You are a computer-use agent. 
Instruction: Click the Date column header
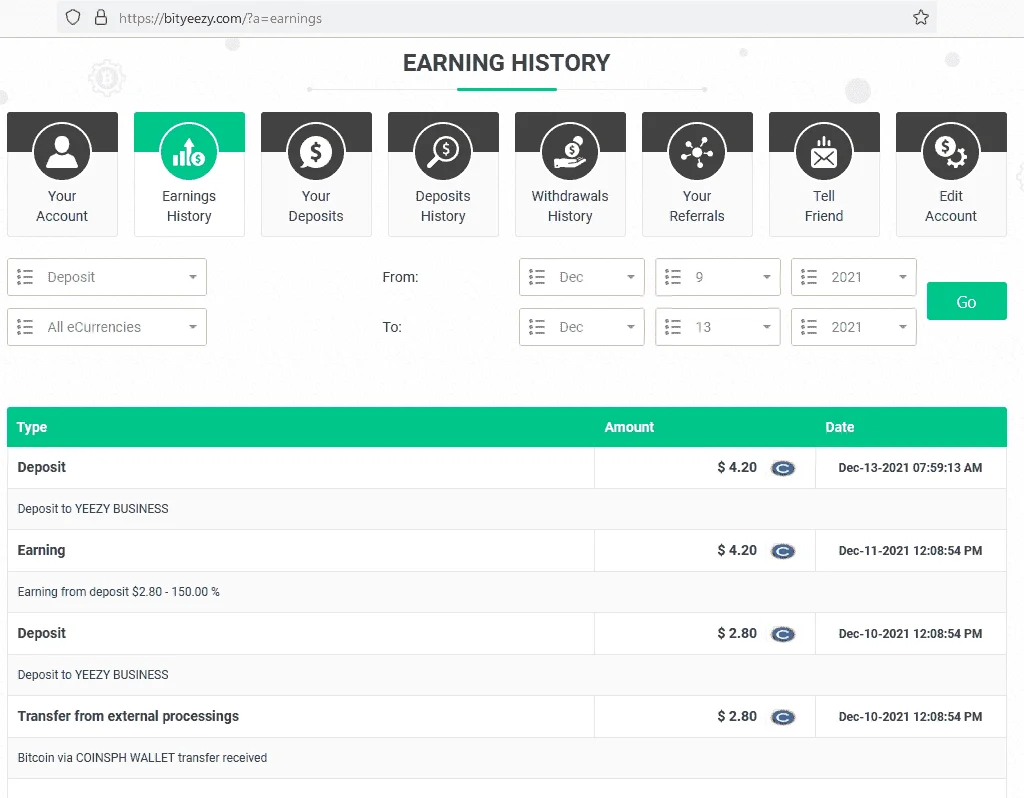840,427
